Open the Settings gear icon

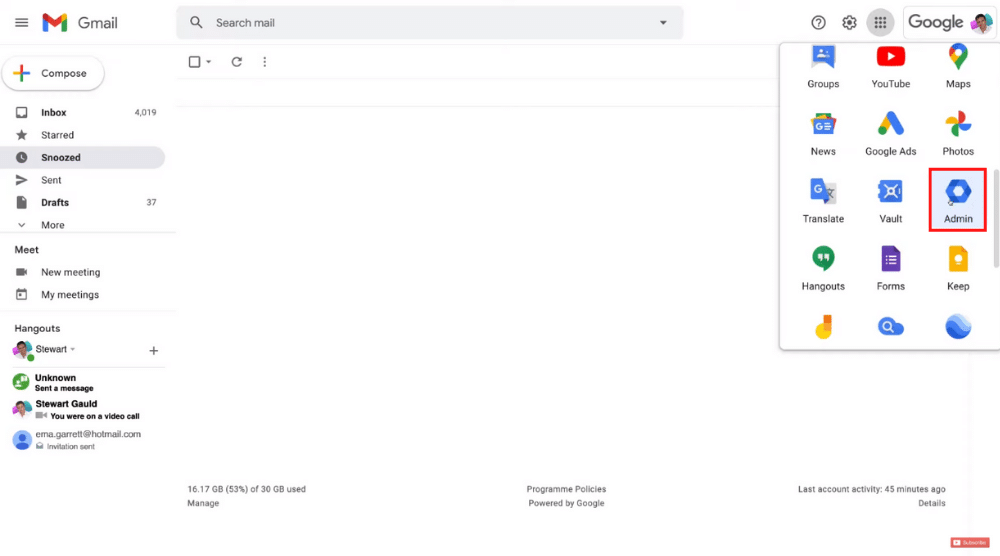click(849, 23)
